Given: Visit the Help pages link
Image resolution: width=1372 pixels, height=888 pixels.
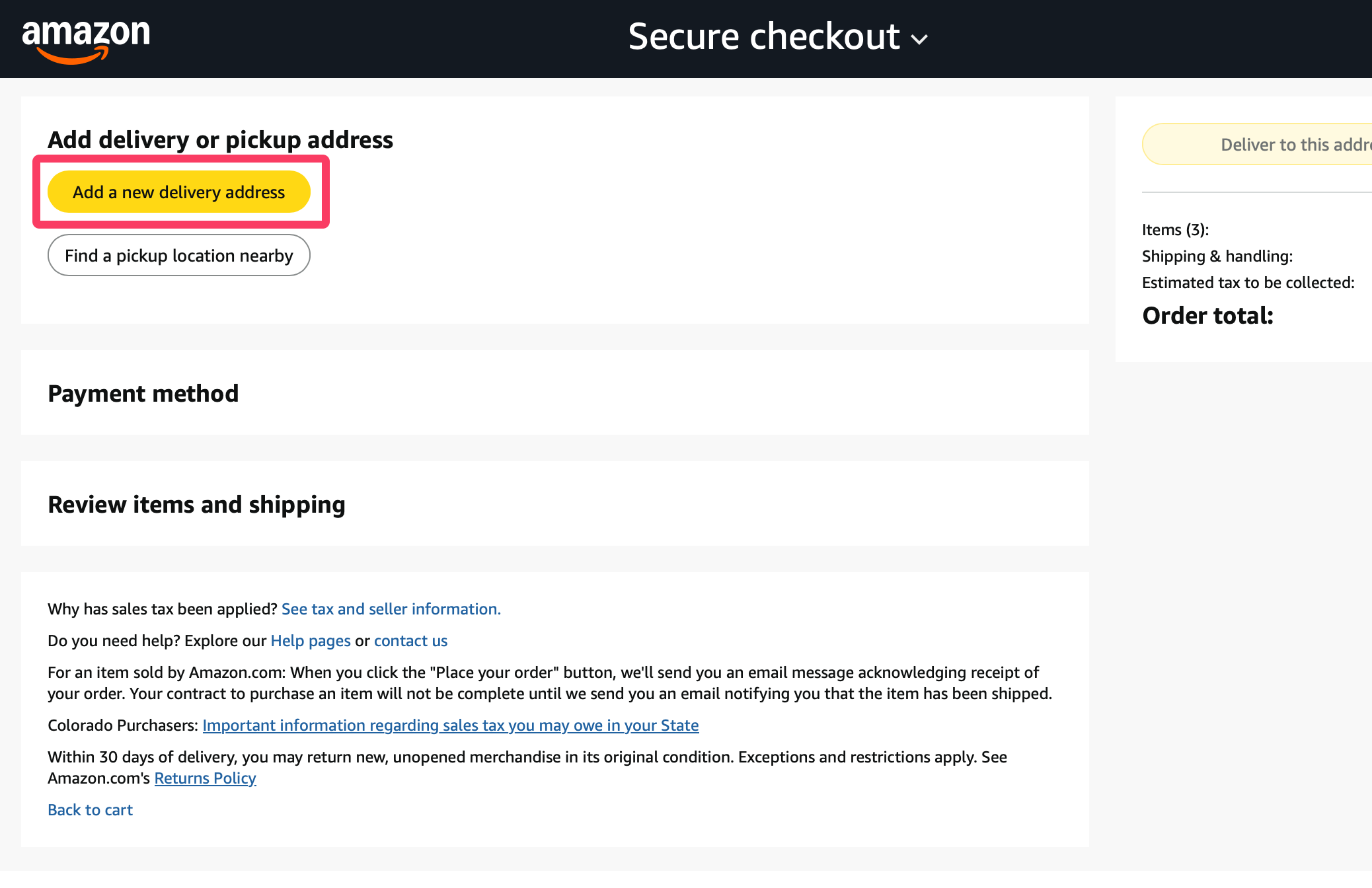Looking at the screenshot, I should click(x=311, y=641).
